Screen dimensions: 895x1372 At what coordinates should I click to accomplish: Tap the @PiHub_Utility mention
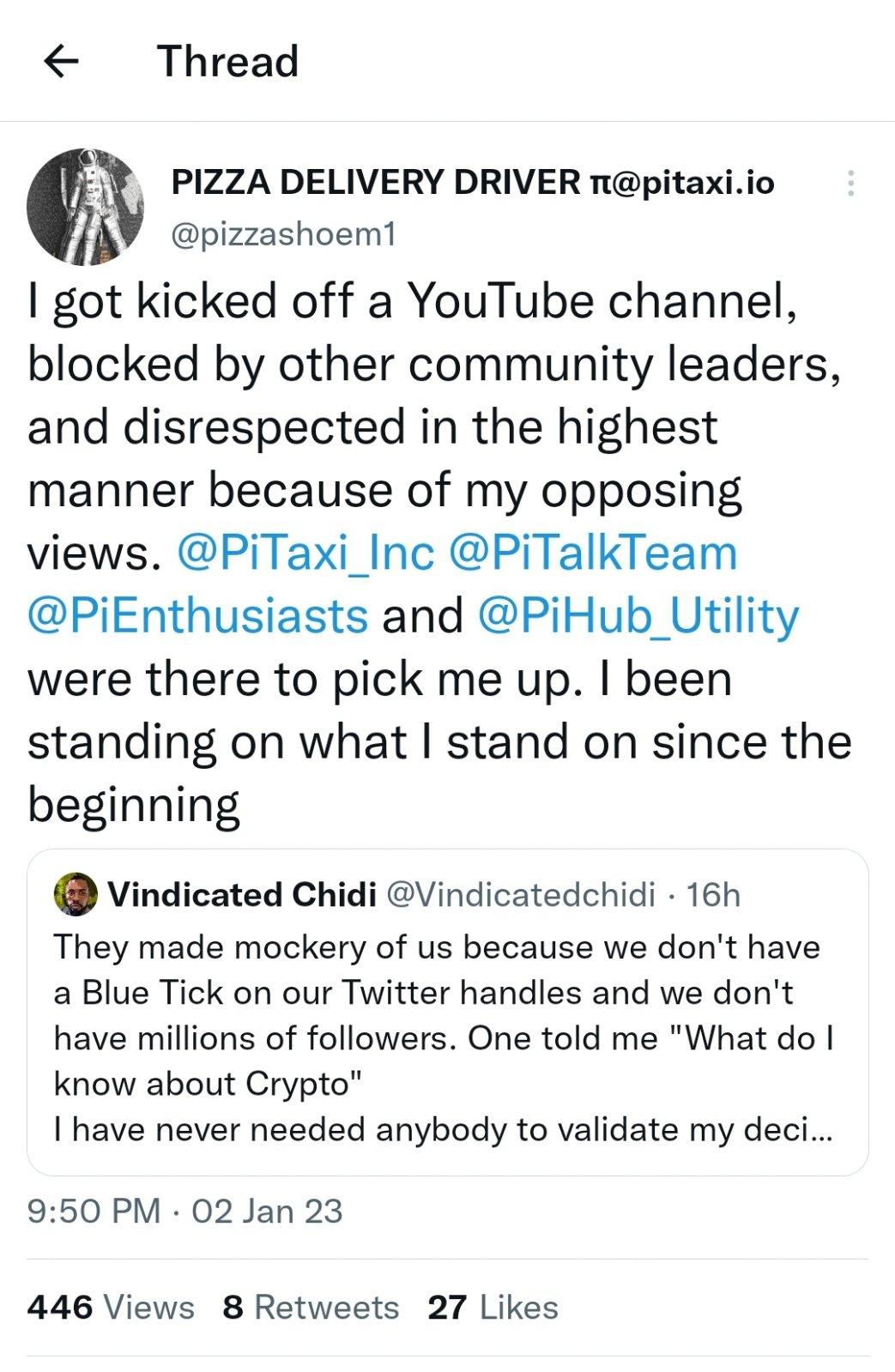tap(638, 615)
